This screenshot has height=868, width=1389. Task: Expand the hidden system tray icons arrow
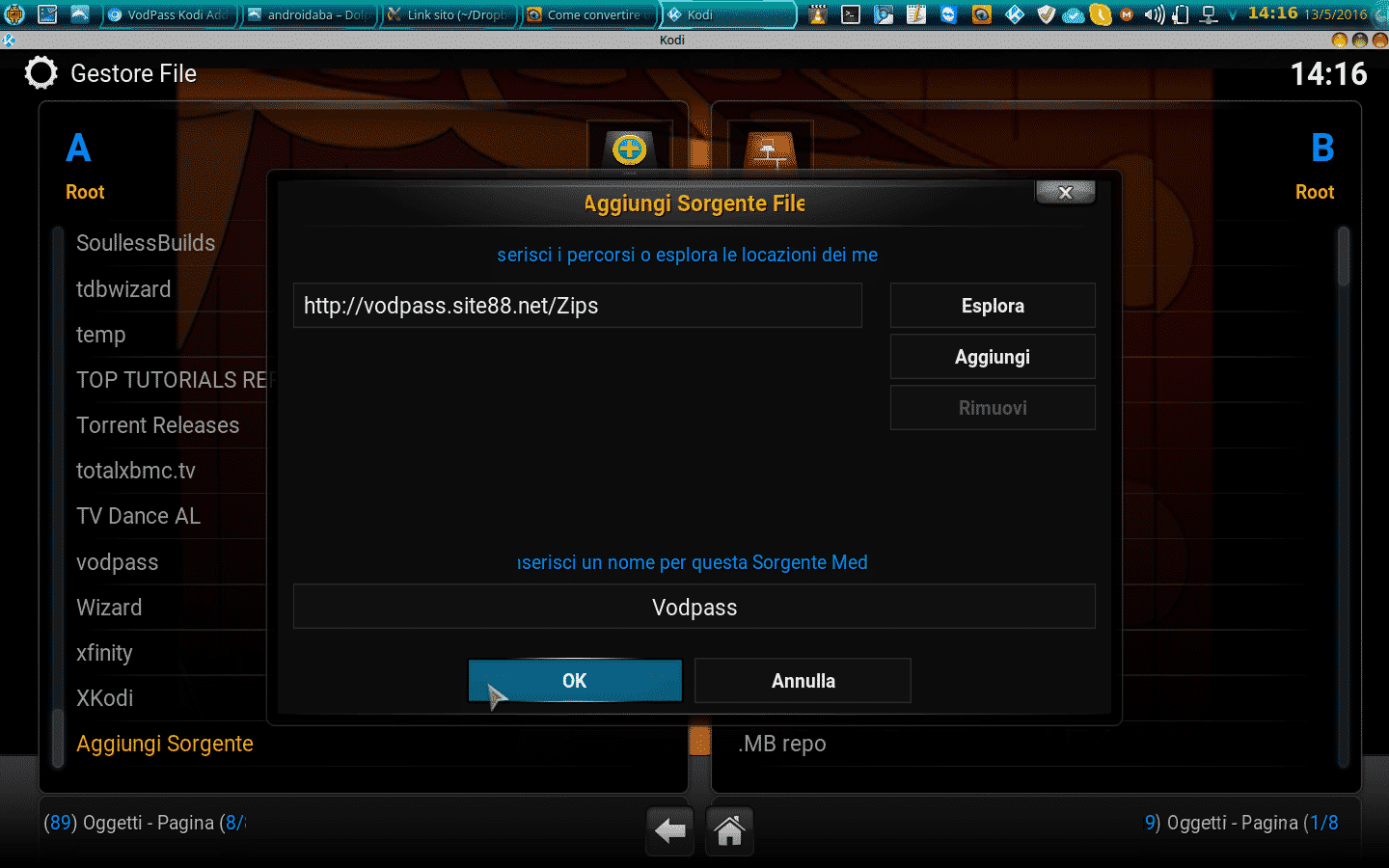(1233, 14)
